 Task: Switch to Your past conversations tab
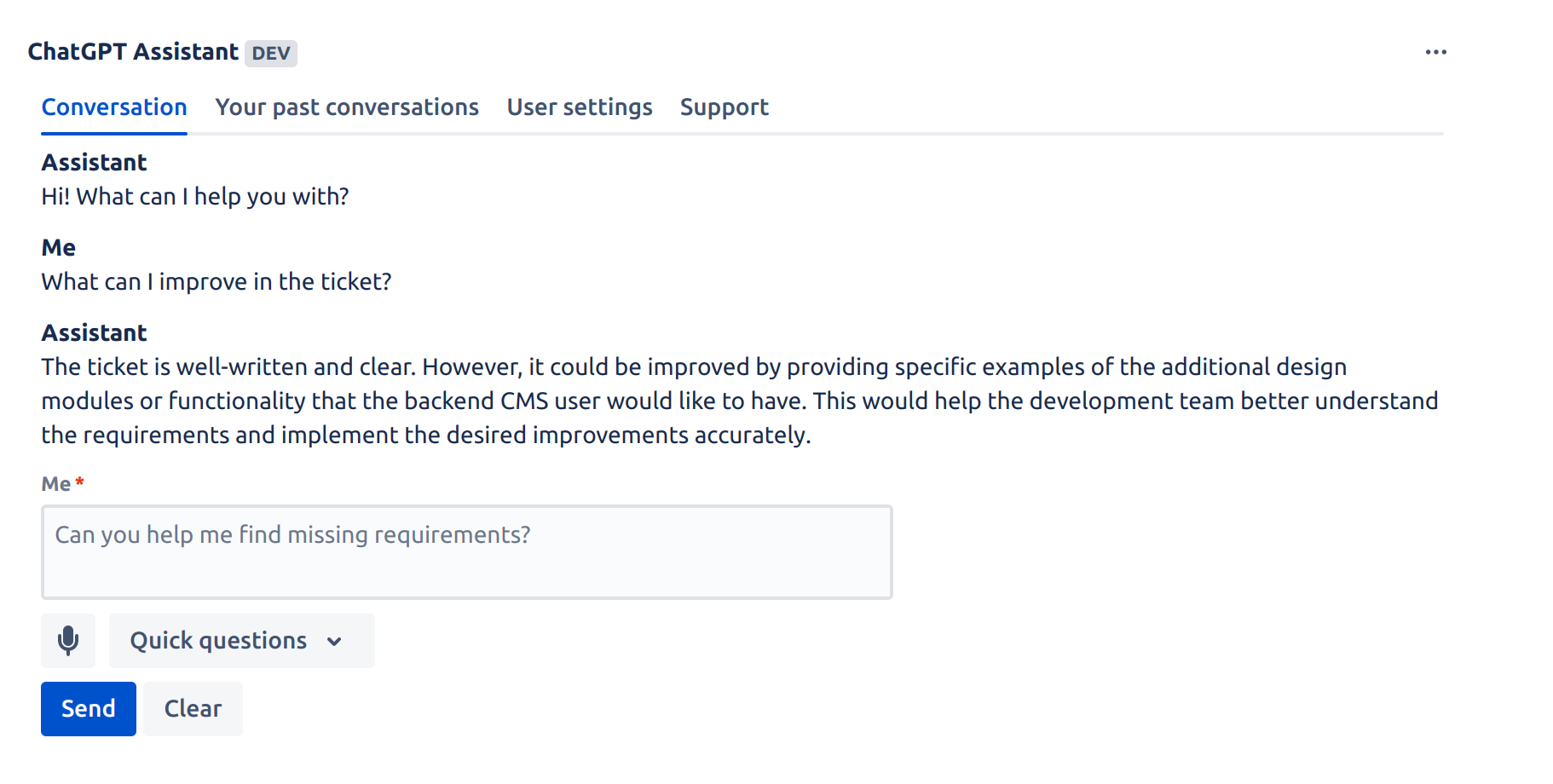(347, 107)
